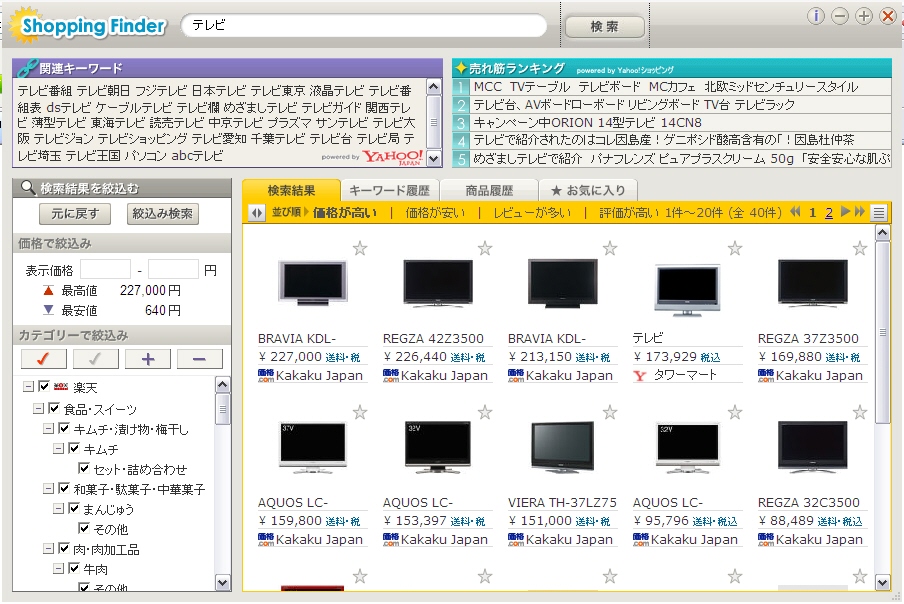Click the 検索 search button

point(604,27)
